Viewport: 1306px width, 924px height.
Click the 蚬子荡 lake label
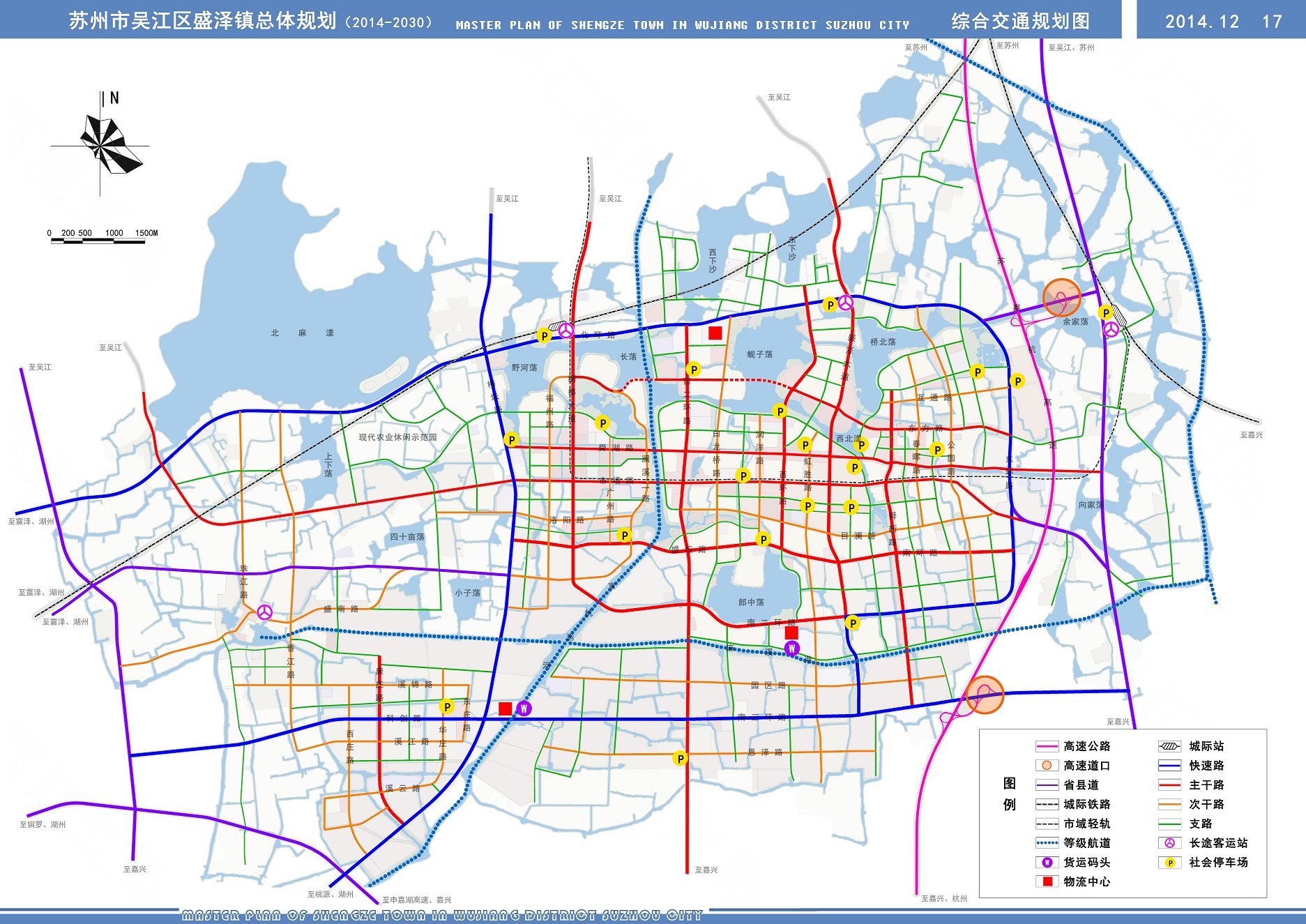[759, 354]
